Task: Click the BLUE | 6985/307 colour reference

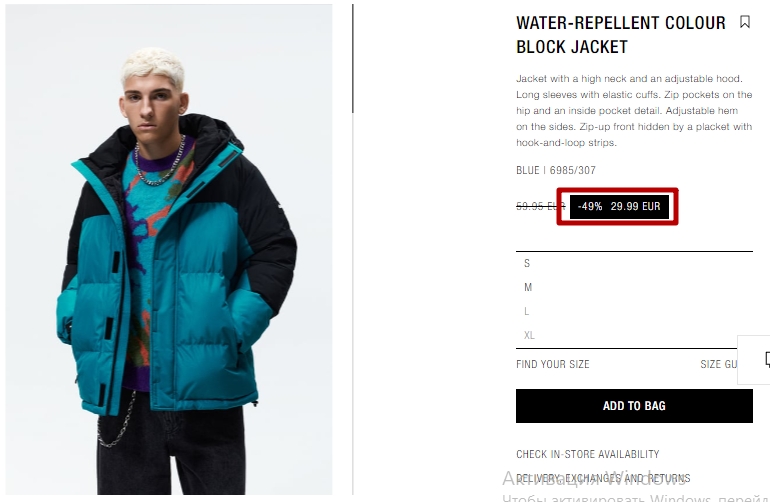Action: (555, 170)
